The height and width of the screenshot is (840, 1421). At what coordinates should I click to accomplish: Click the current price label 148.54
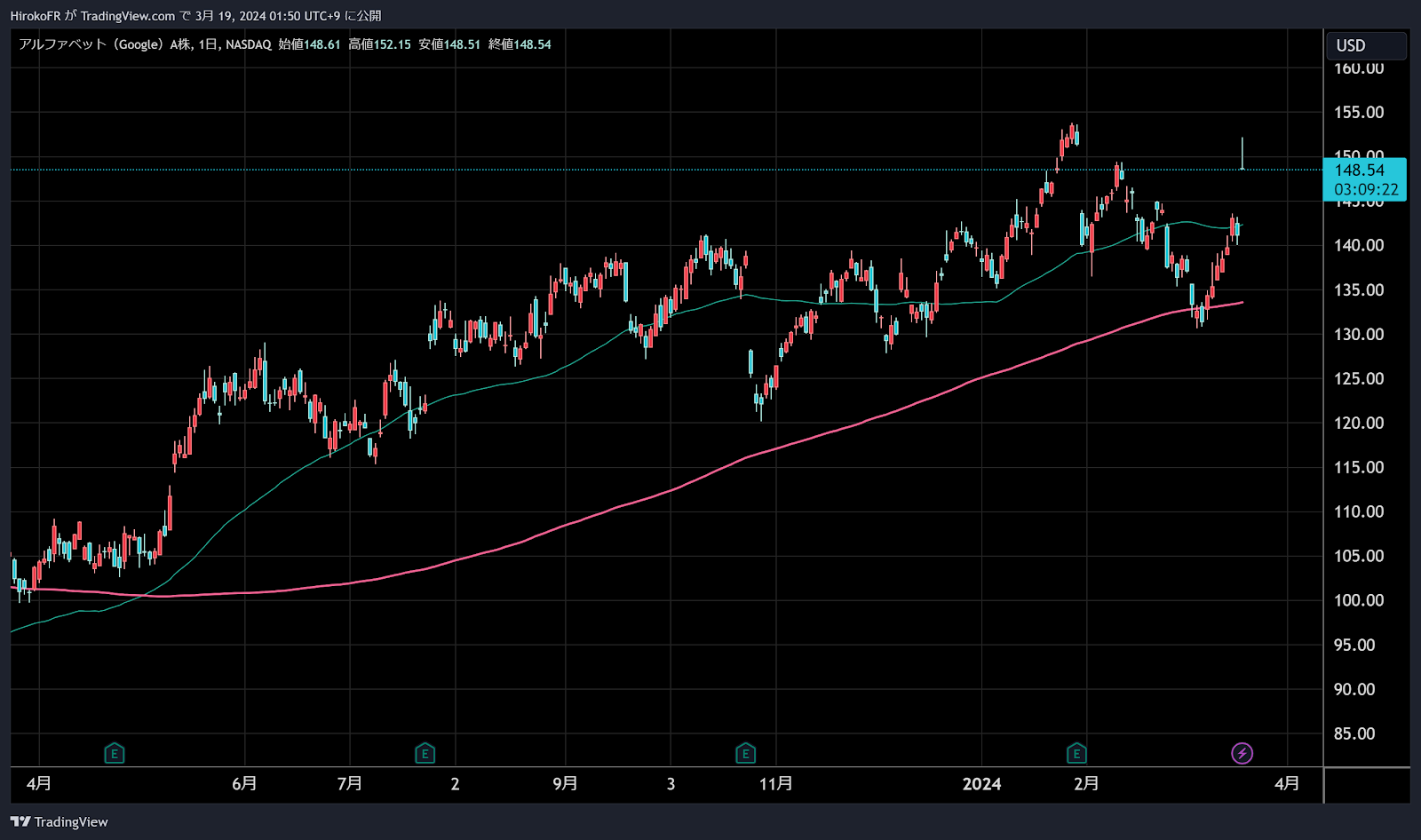tap(1359, 170)
